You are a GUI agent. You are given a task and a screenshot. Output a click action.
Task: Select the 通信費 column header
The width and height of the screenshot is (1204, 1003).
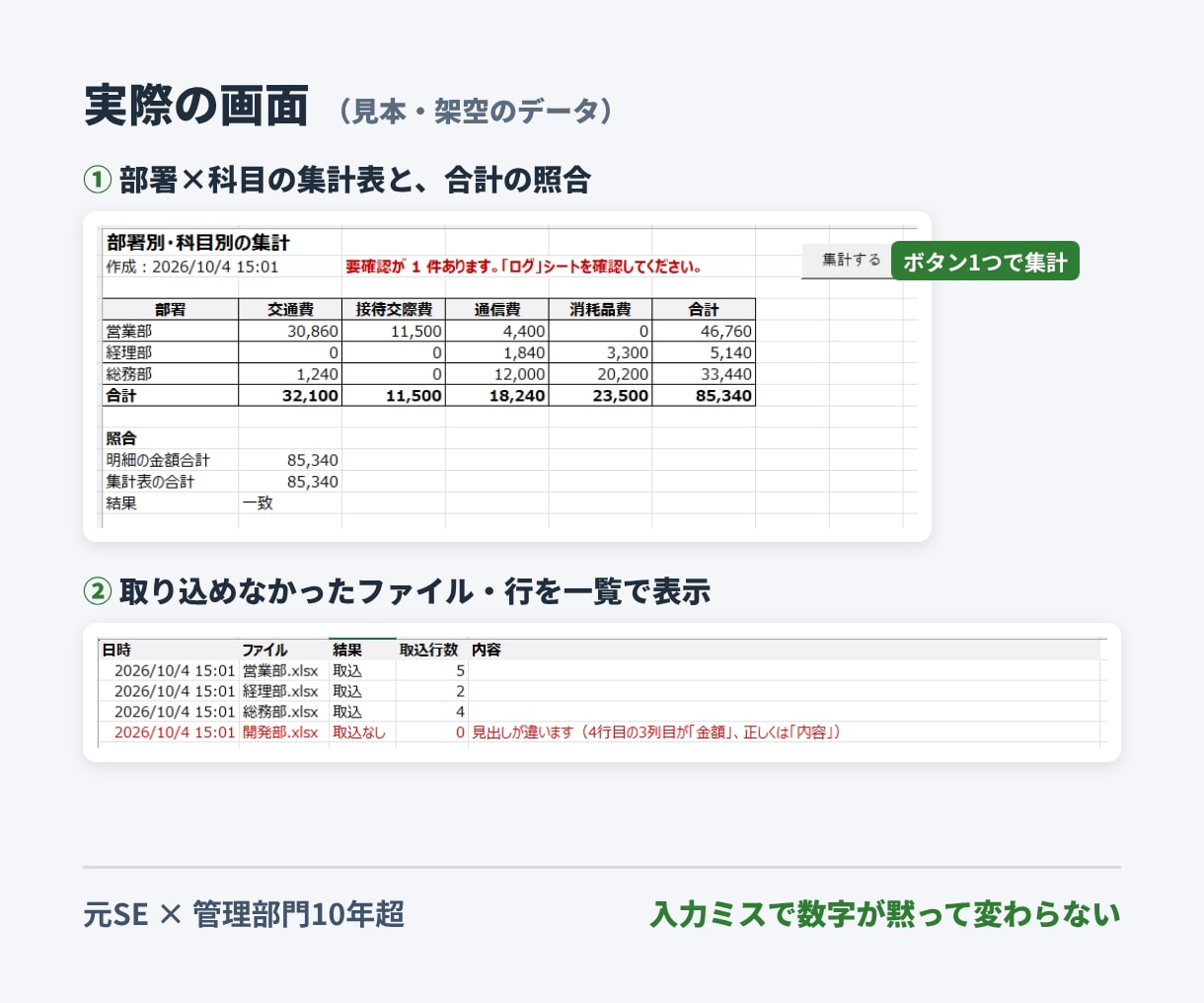pyautogui.click(x=496, y=309)
